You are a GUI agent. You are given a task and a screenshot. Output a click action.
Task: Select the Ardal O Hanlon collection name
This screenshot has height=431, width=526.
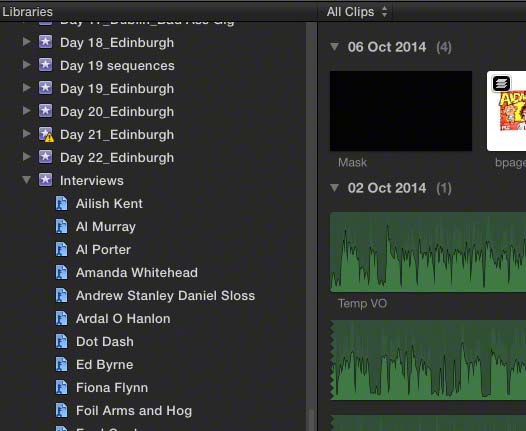pos(123,319)
